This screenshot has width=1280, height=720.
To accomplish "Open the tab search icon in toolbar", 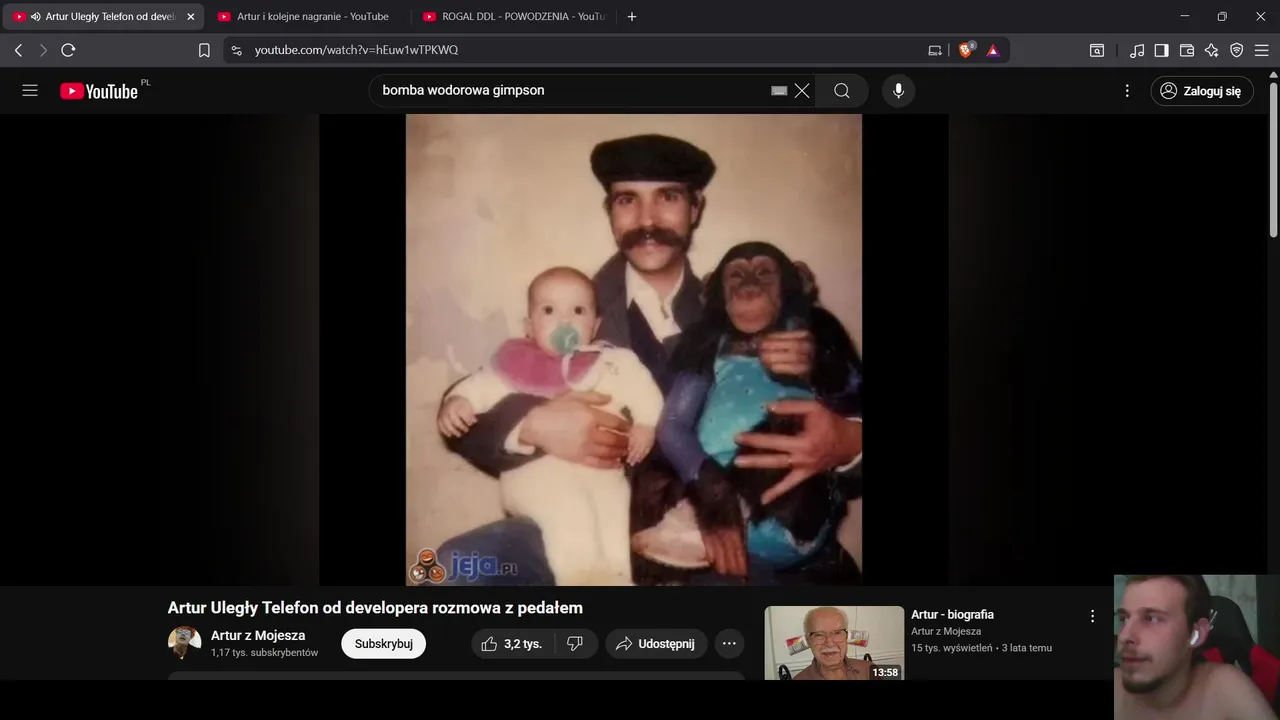I will pos(1097,50).
